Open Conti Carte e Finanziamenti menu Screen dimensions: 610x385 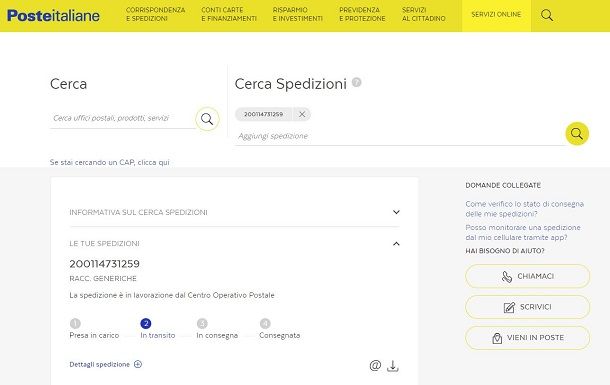pyautogui.click(x=229, y=14)
